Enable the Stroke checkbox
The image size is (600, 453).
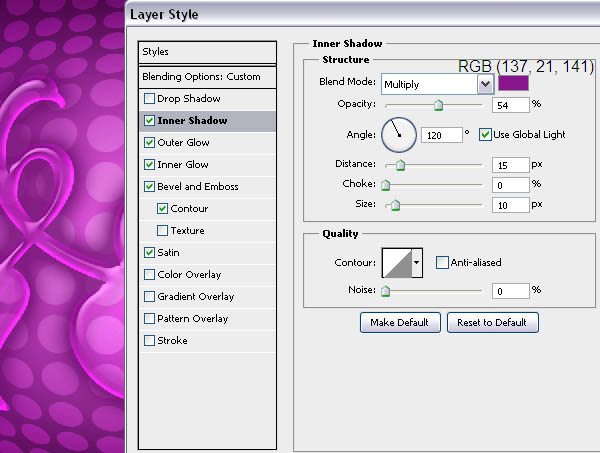[150, 341]
